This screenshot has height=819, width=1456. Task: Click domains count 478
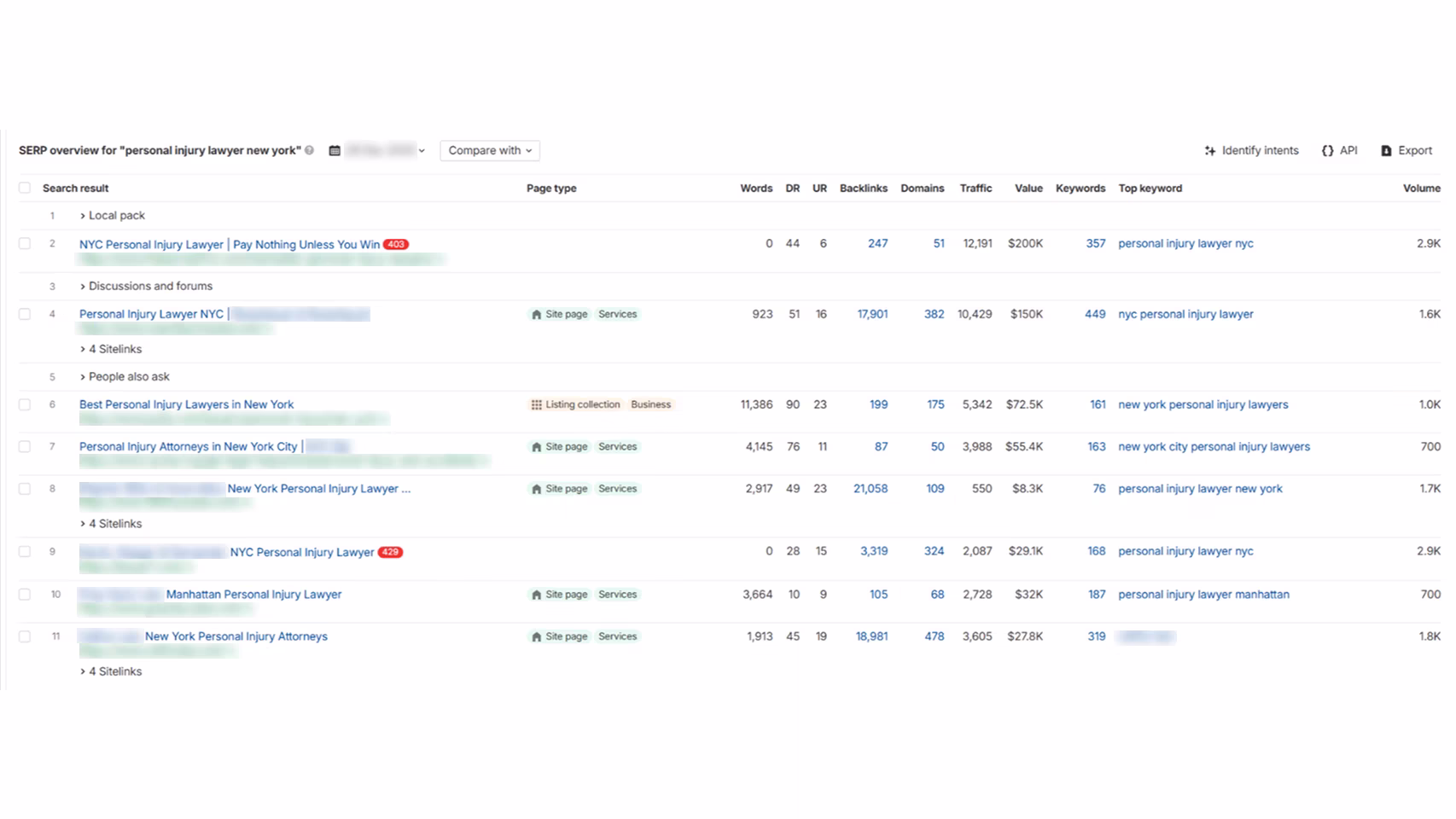click(x=935, y=636)
